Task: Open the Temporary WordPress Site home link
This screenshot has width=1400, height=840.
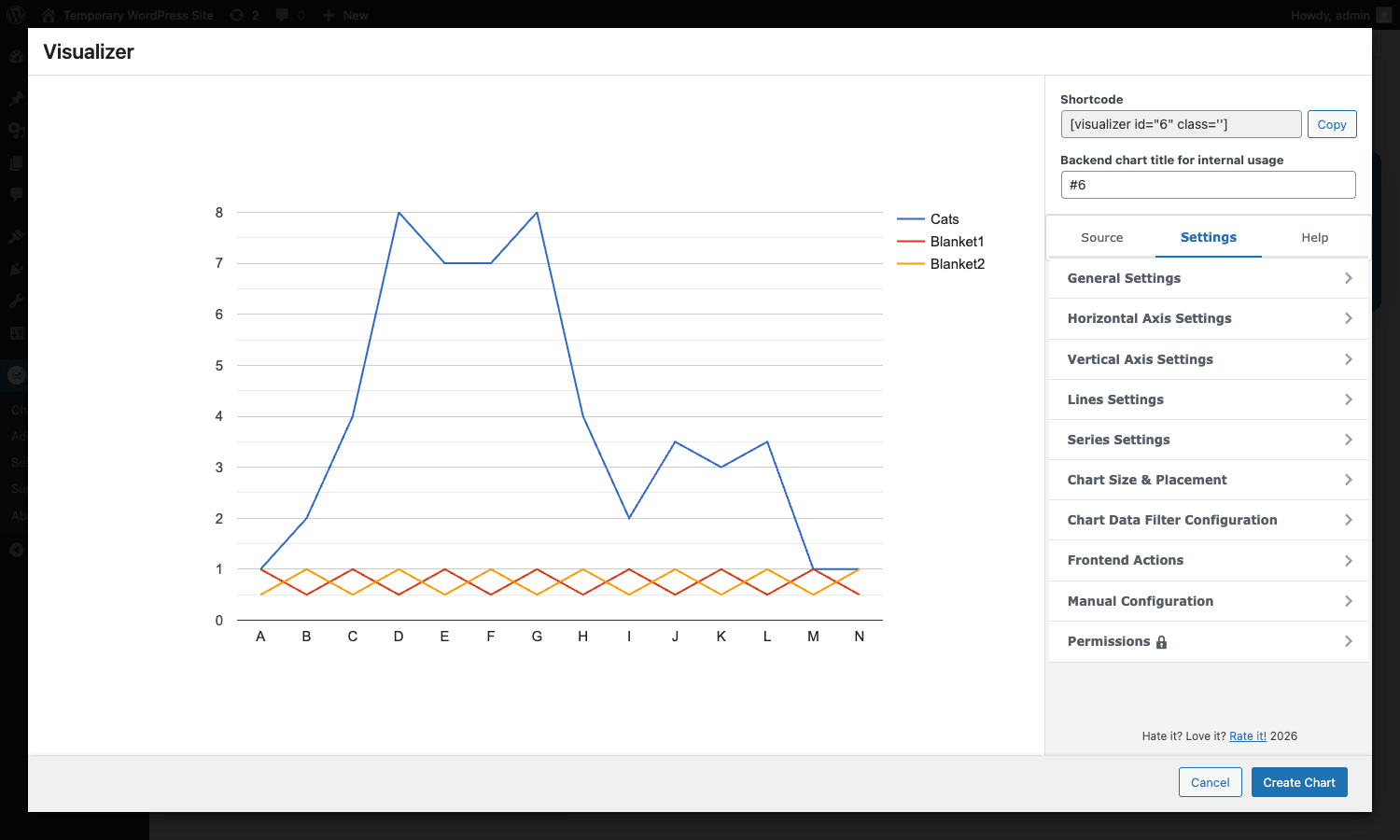Action: pos(128,15)
